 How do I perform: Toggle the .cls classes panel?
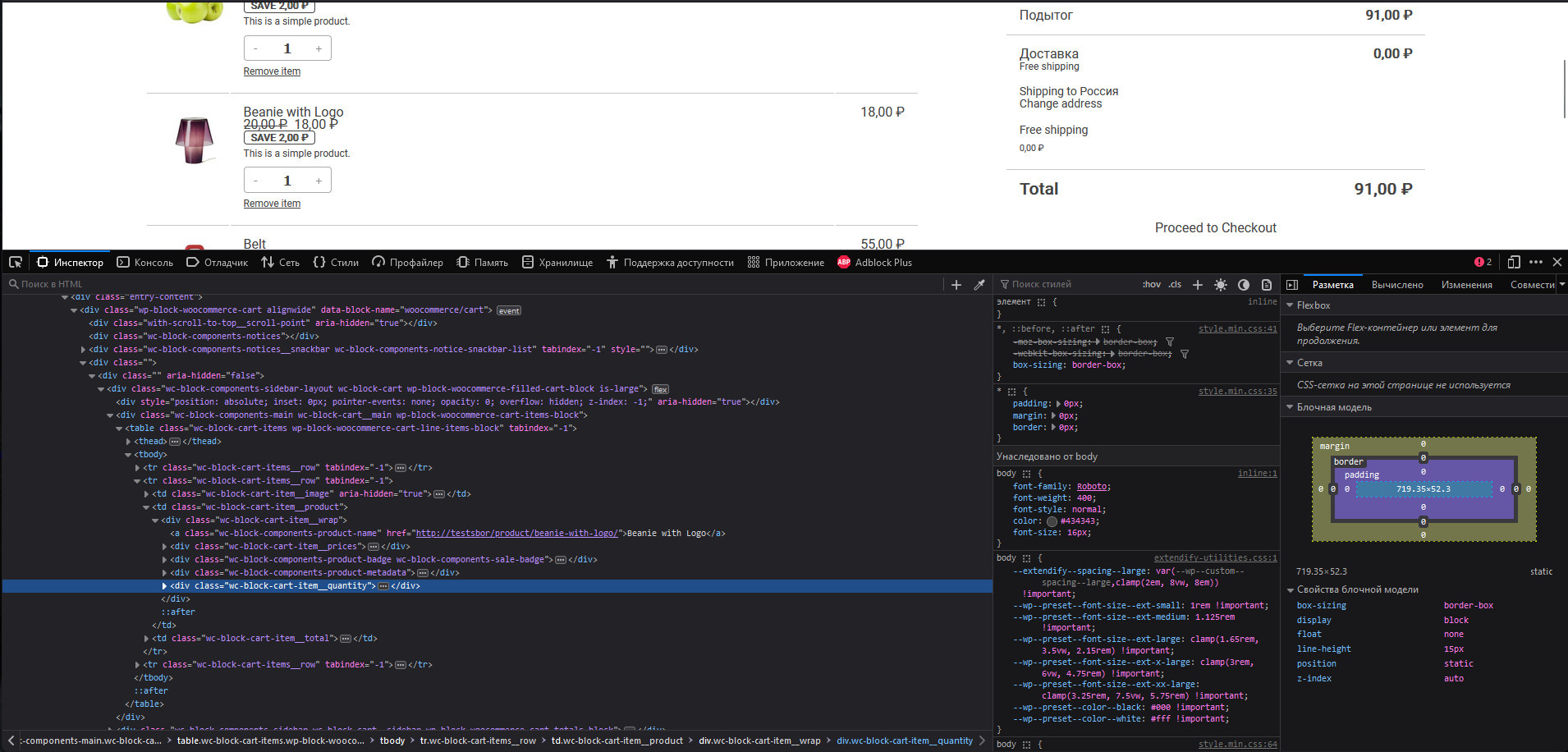[x=1175, y=284]
